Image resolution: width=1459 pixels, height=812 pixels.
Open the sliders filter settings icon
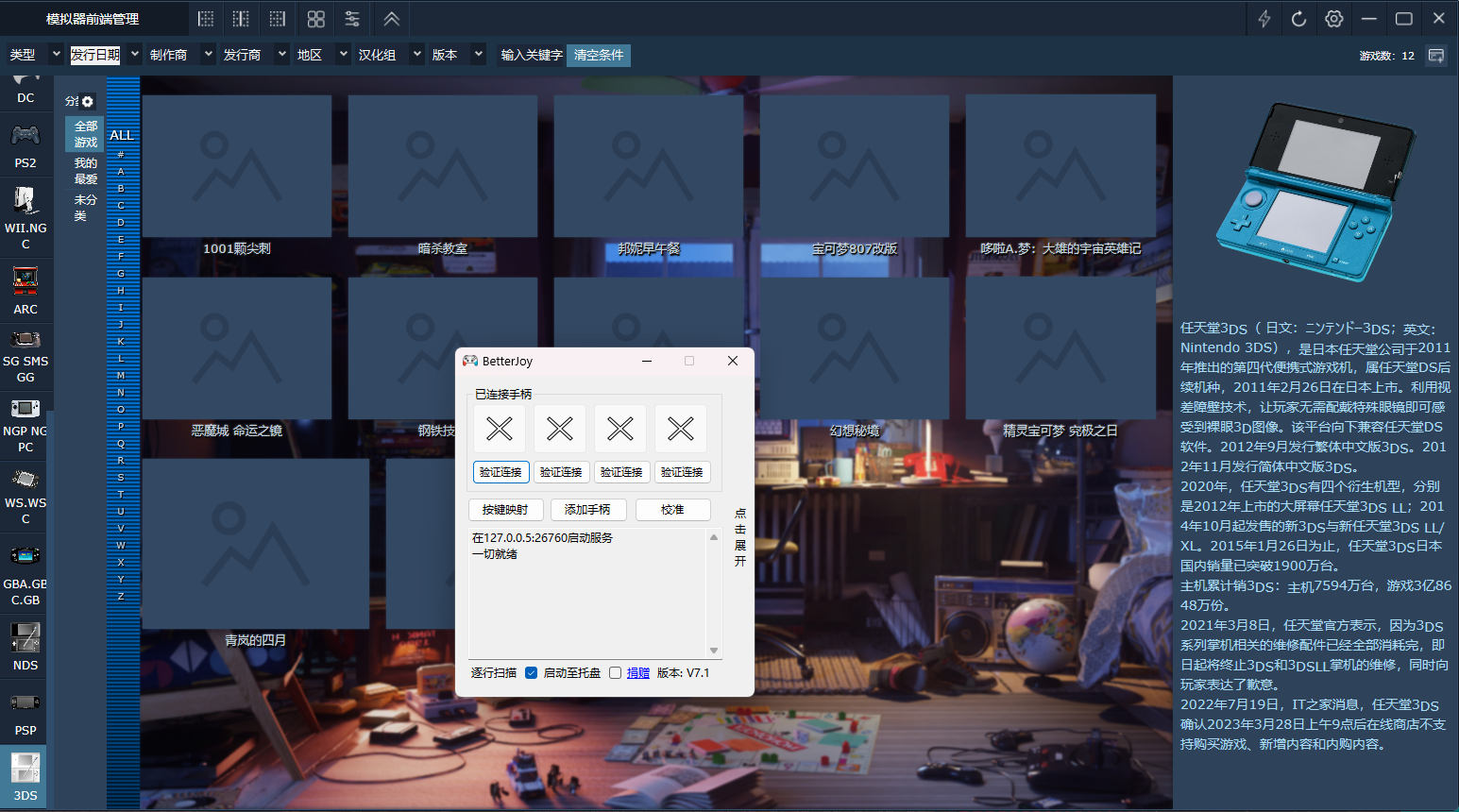[352, 19]
